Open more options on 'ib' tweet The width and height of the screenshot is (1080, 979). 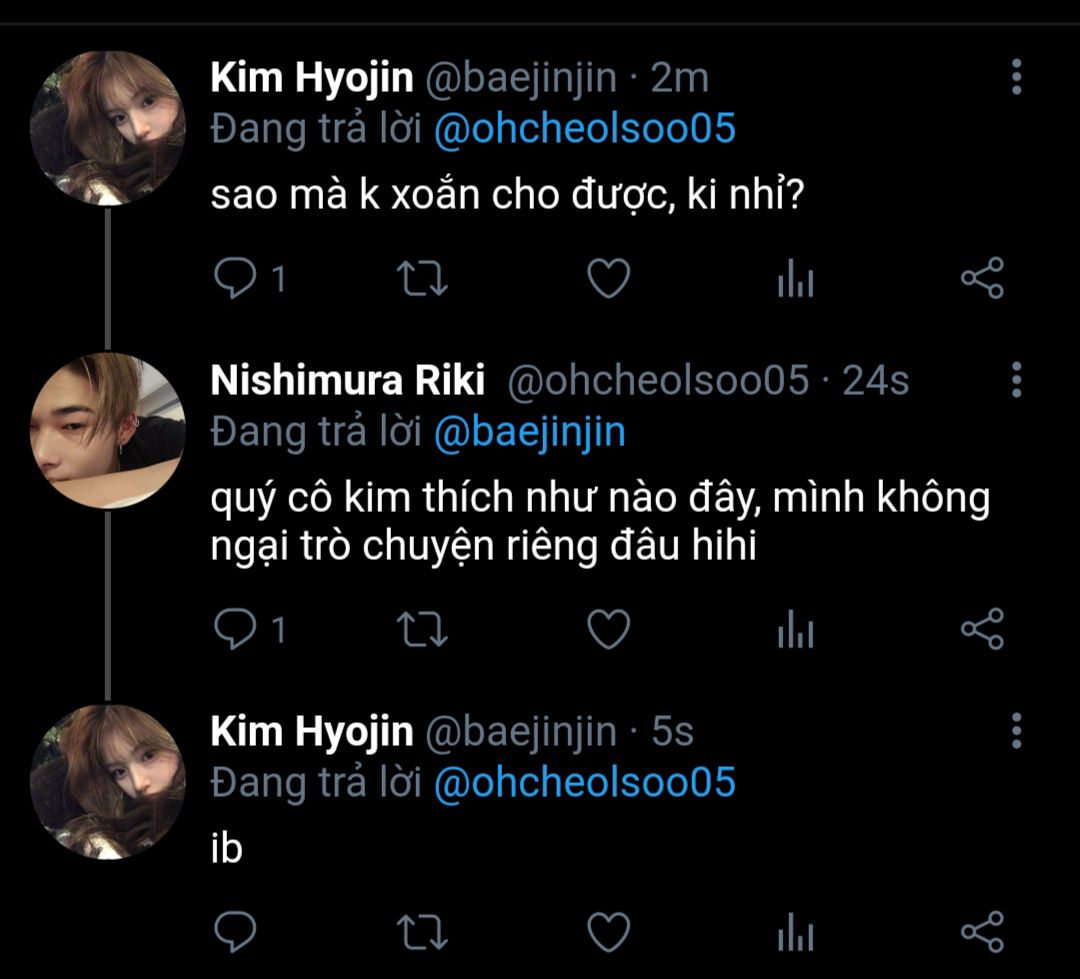1016,731
